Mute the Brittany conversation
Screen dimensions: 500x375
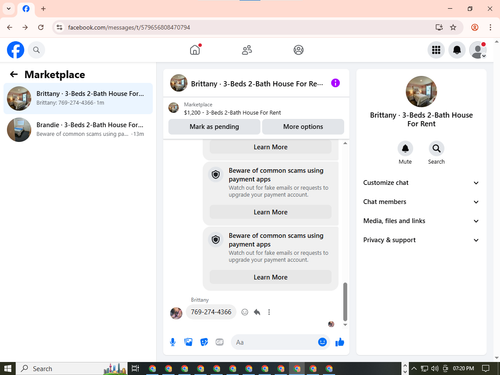(x=405, y=149)
